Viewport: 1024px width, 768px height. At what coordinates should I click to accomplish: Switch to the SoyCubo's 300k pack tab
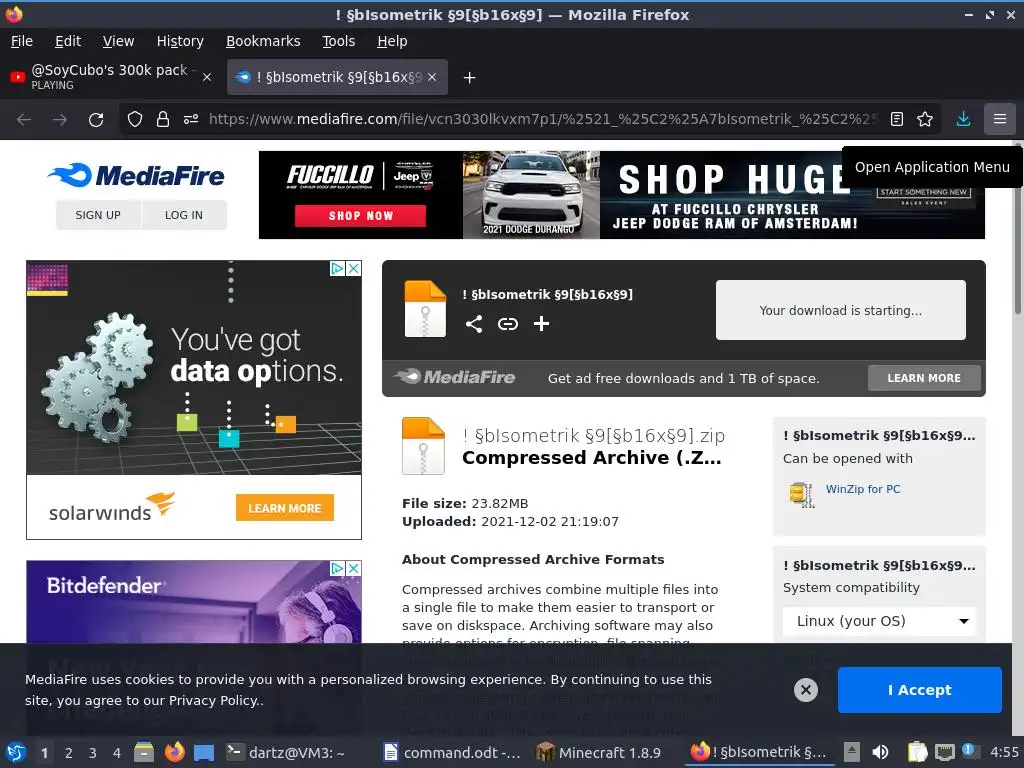pos(111,77)
